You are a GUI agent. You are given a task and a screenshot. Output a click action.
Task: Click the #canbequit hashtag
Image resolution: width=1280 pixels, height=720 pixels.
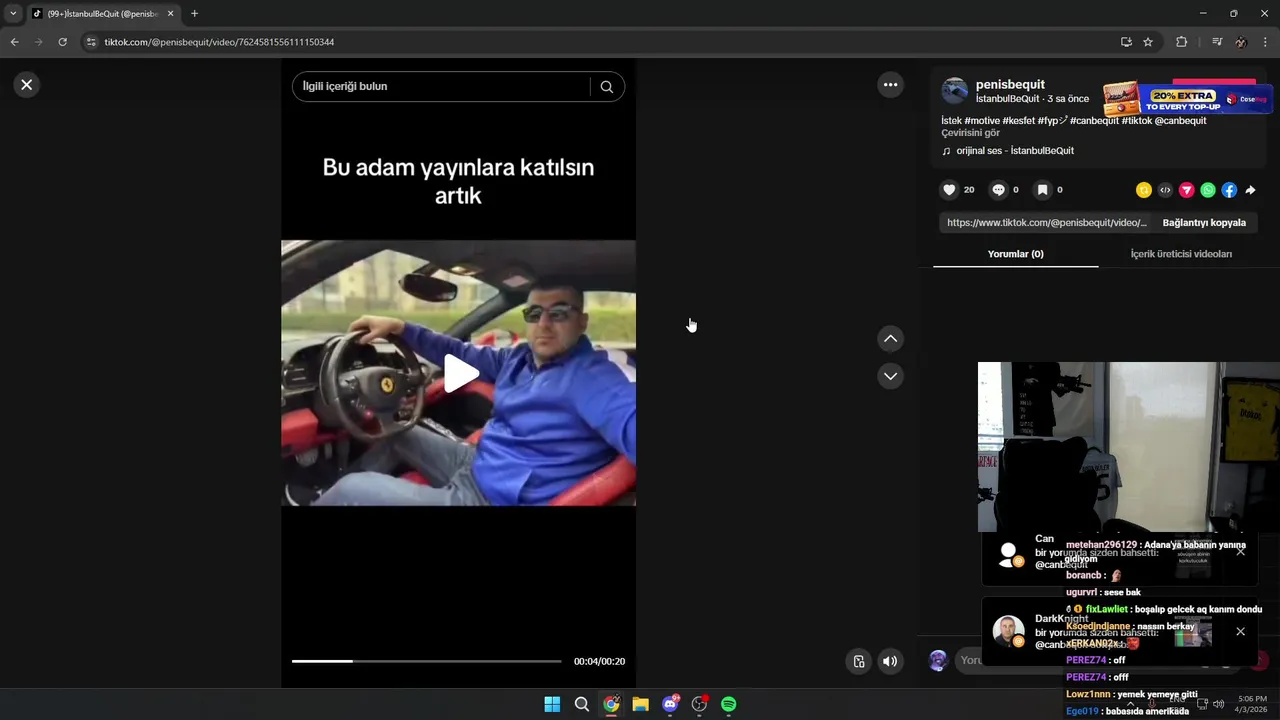click(1094, 121)
